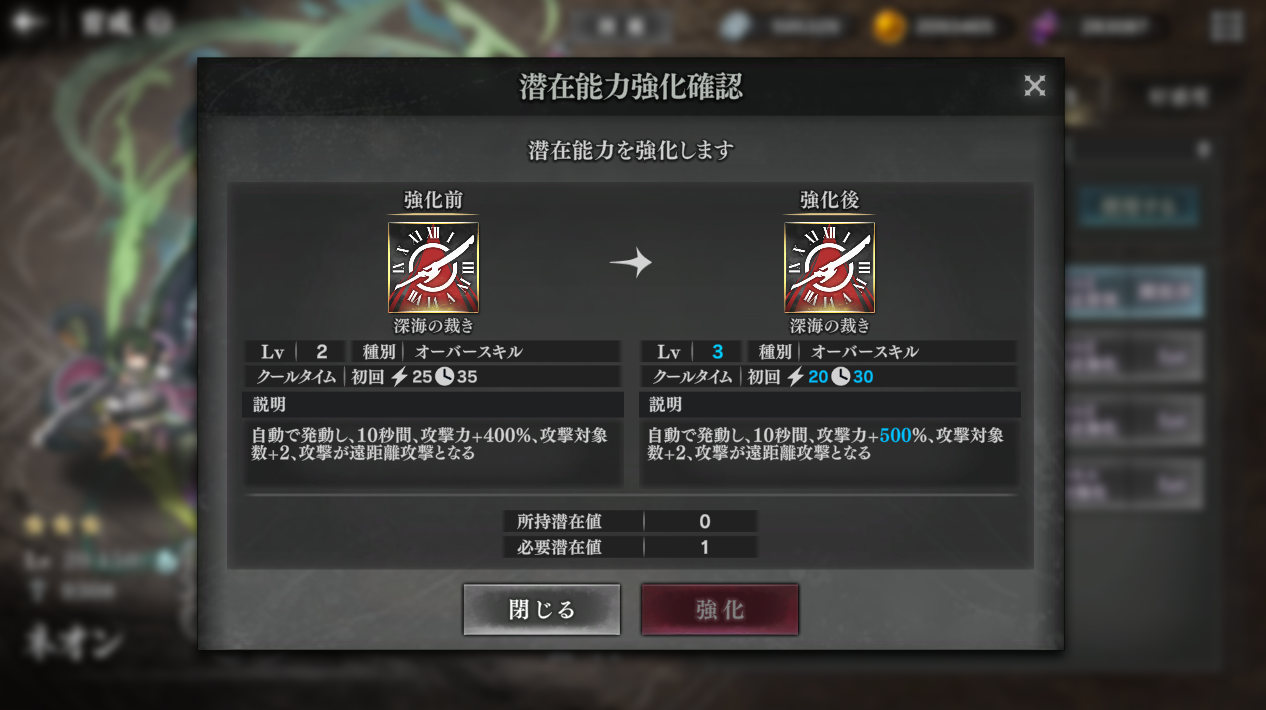Tap the blue gem currency icon
Image resolution: width=1266 pixels, height=710 pixels.
736,27
